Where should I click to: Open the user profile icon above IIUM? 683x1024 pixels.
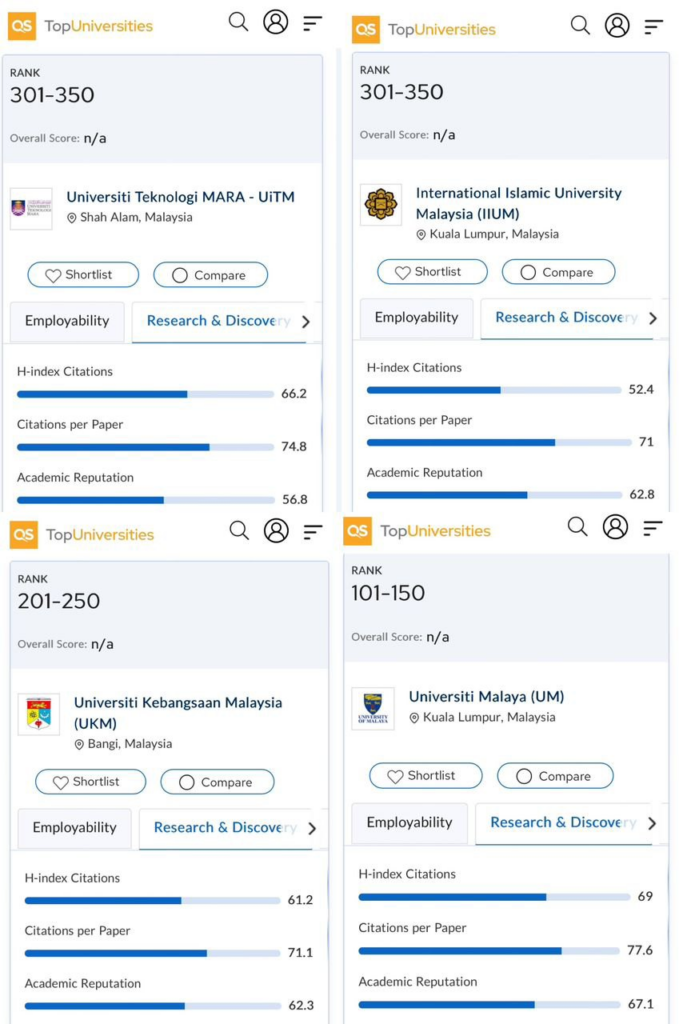[617, 26]
